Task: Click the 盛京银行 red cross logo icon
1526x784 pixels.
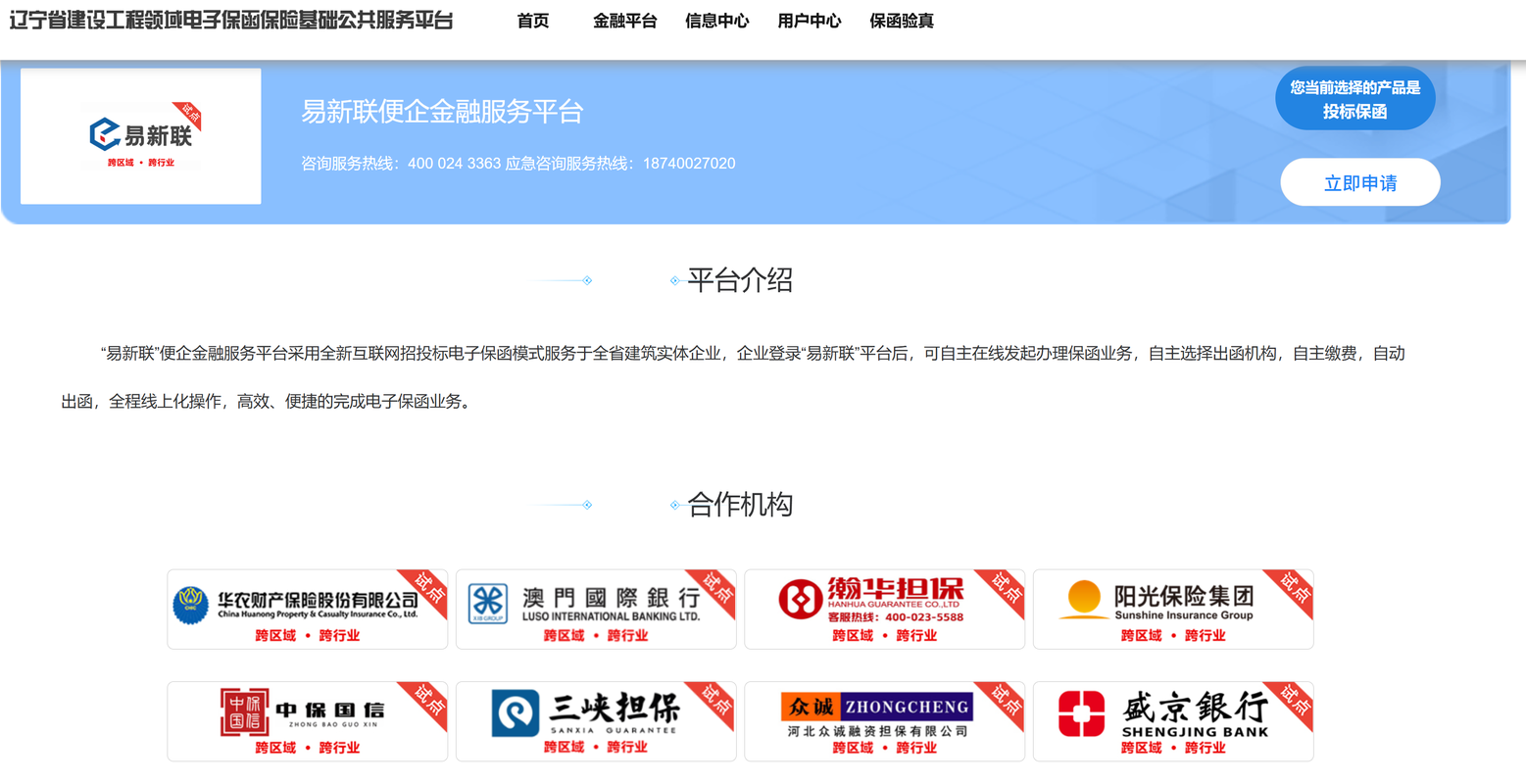Action: pos(1082,712)
